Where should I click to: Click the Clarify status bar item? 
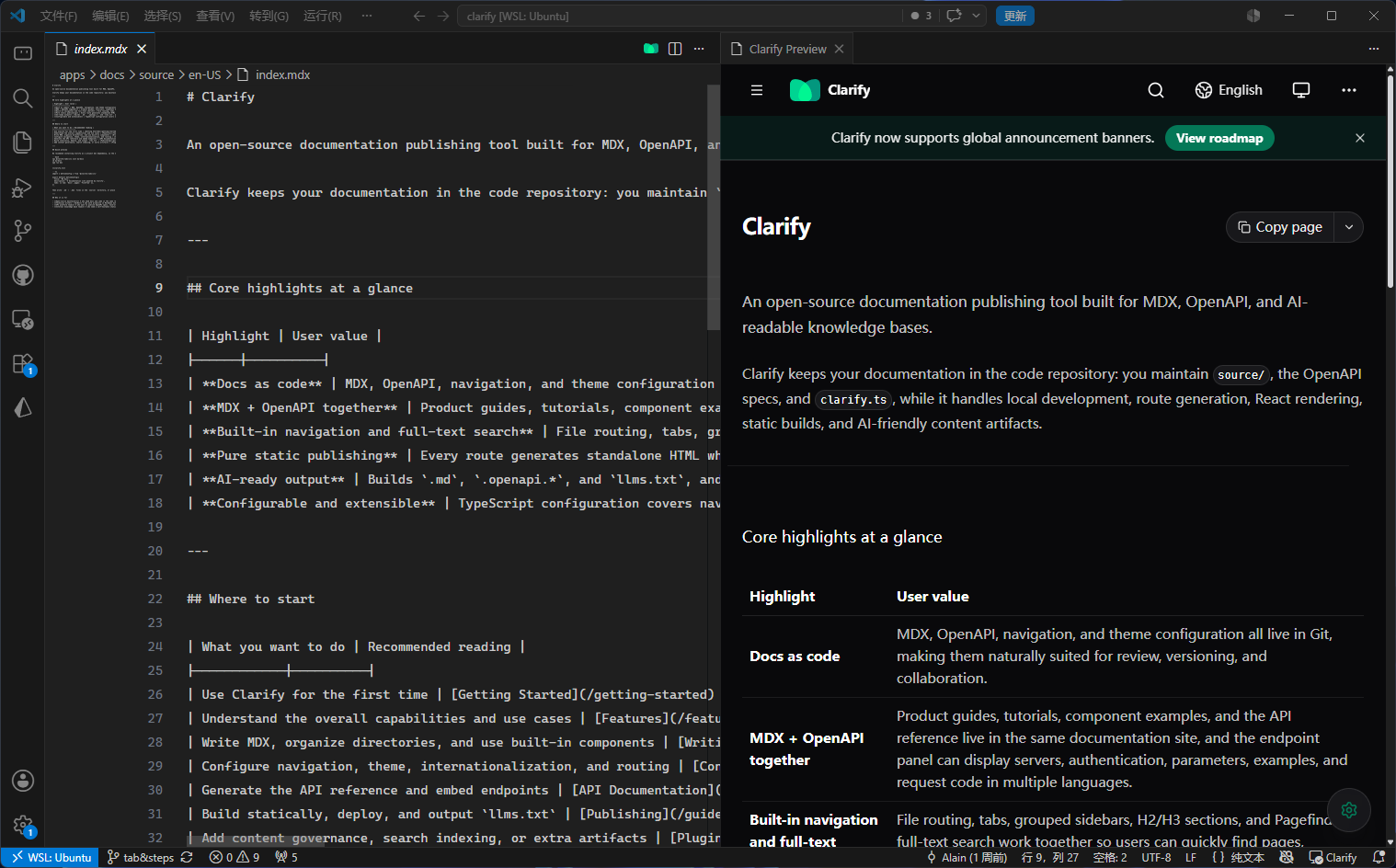(1333, 857)
